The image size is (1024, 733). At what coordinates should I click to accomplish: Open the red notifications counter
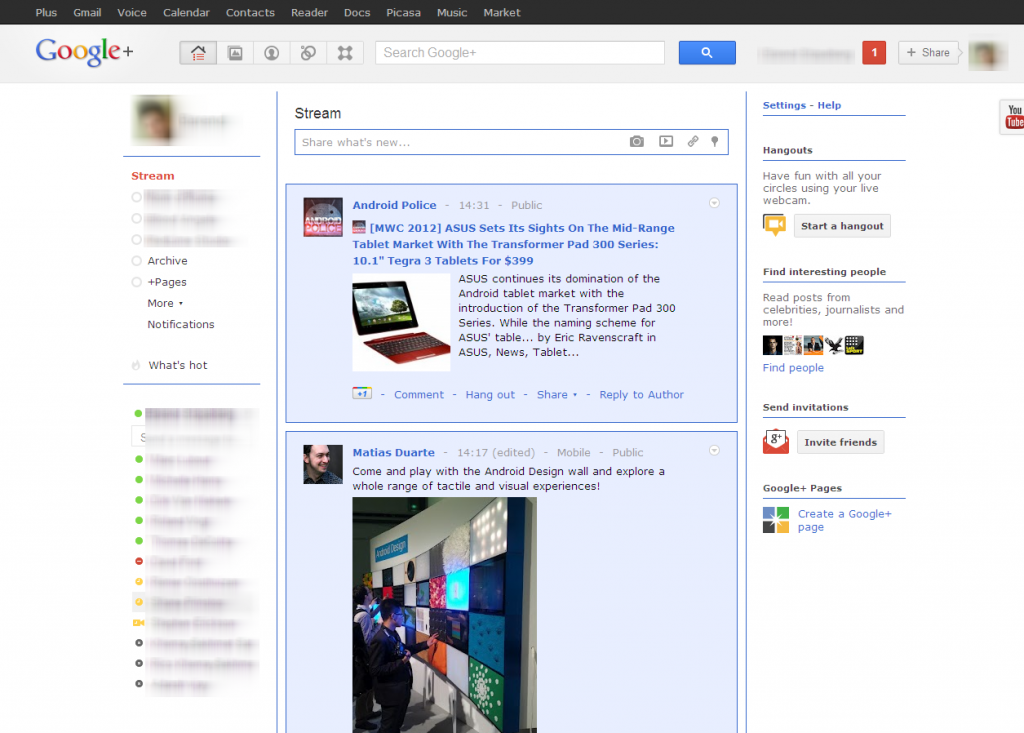pos(874,53)
